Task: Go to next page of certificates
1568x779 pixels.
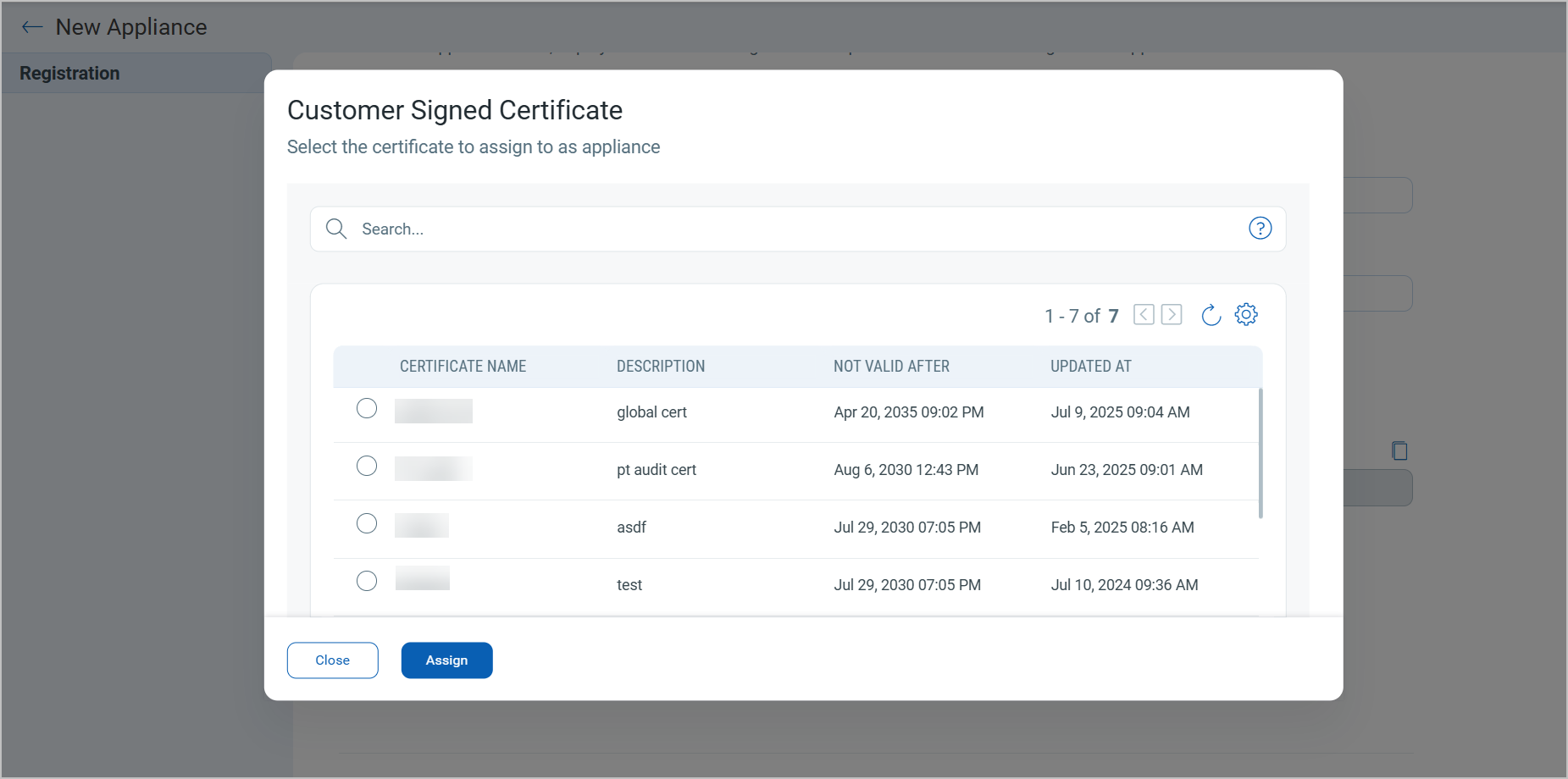Action: point(1172,315)
